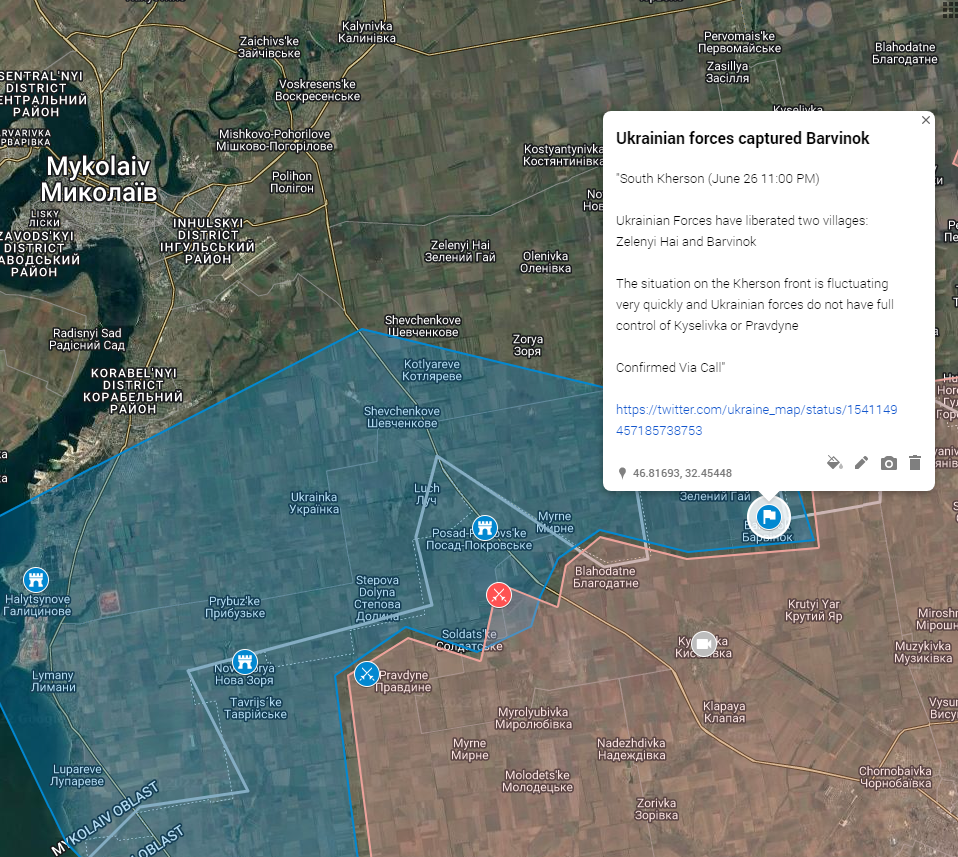Click the pencil edit icon in popup

[861, 462]
